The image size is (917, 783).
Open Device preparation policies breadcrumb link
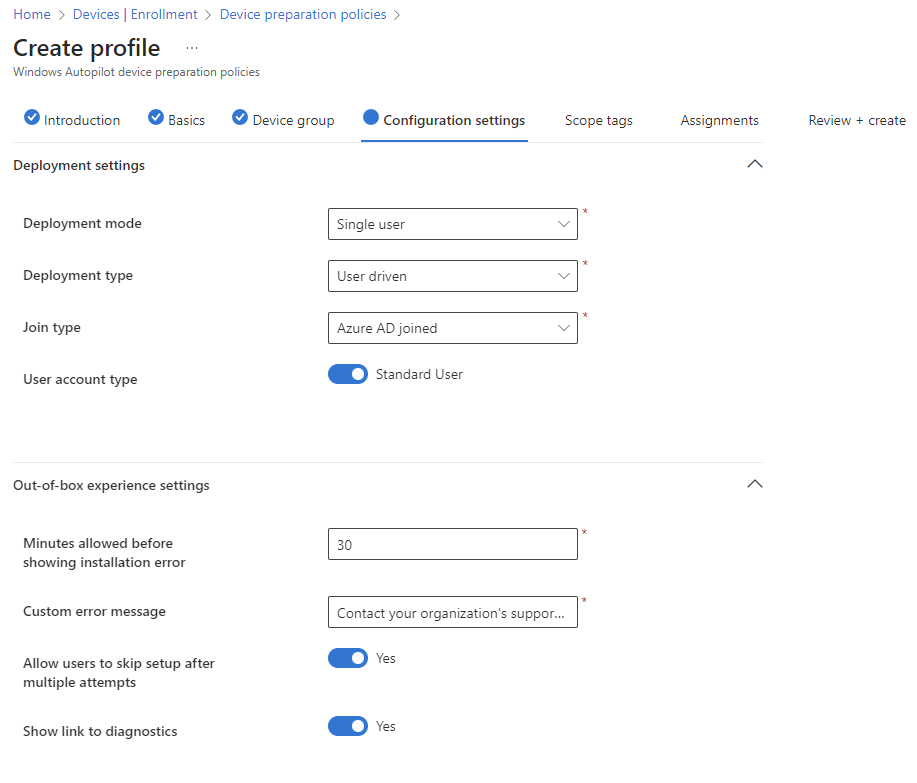(303, 15)
